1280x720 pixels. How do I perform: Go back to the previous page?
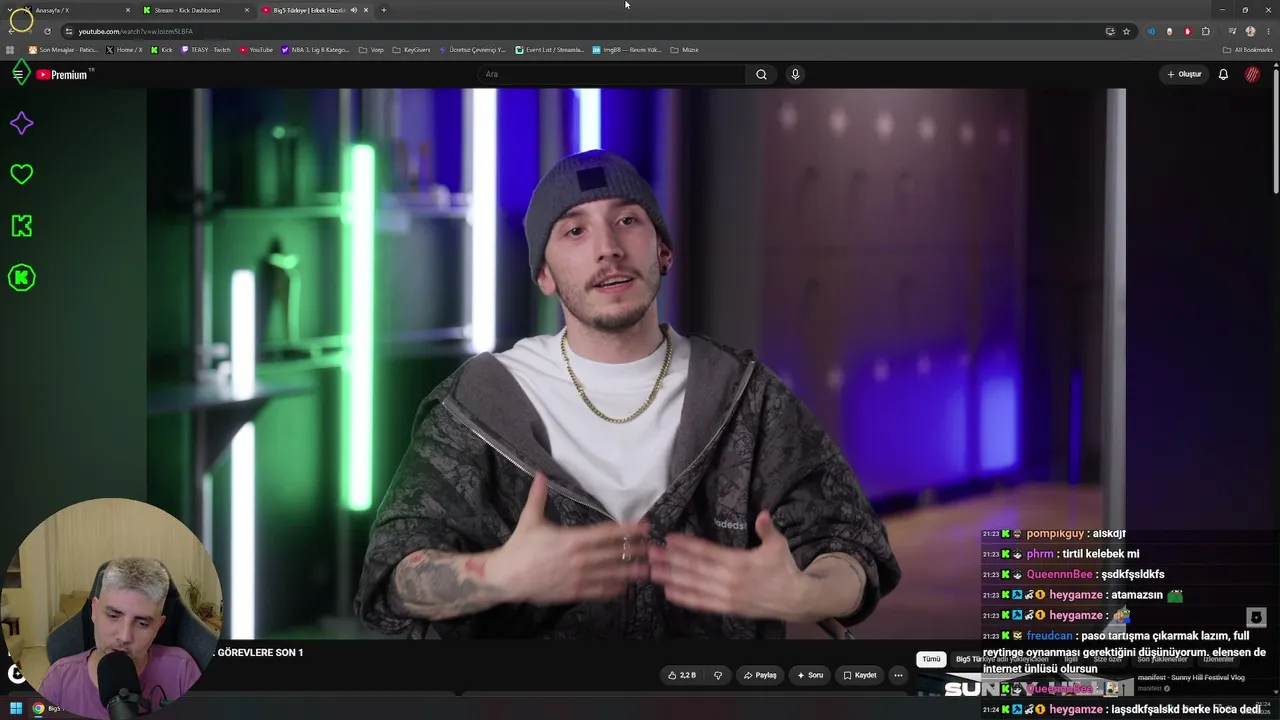[12, 31]
